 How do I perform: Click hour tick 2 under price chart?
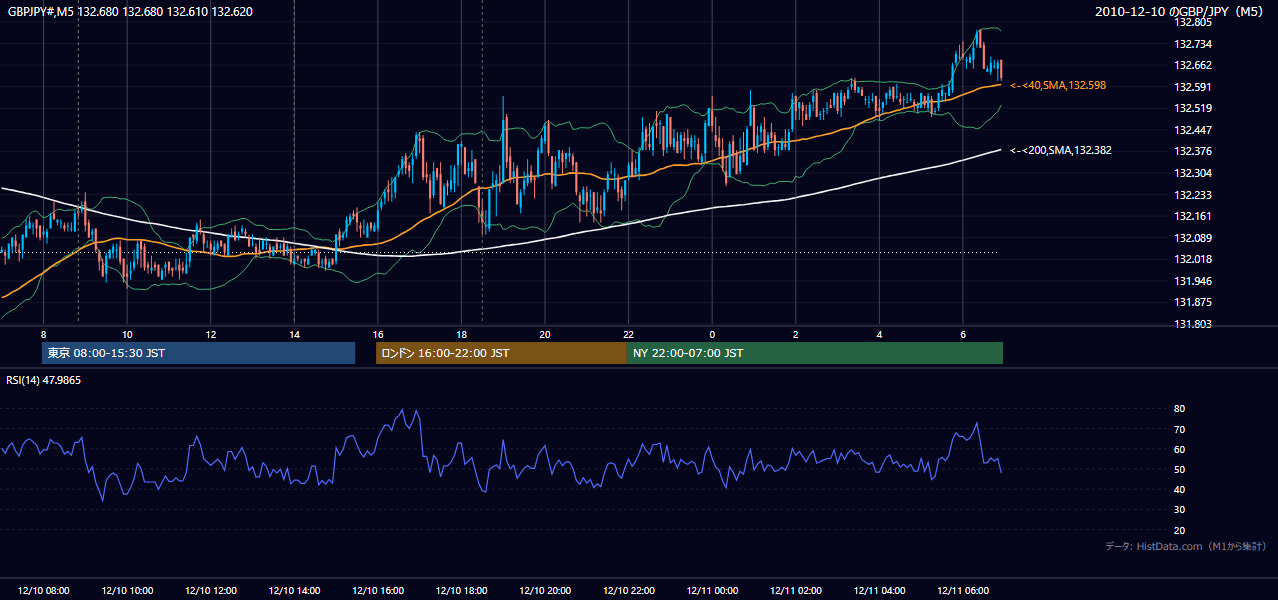(796, 334)
